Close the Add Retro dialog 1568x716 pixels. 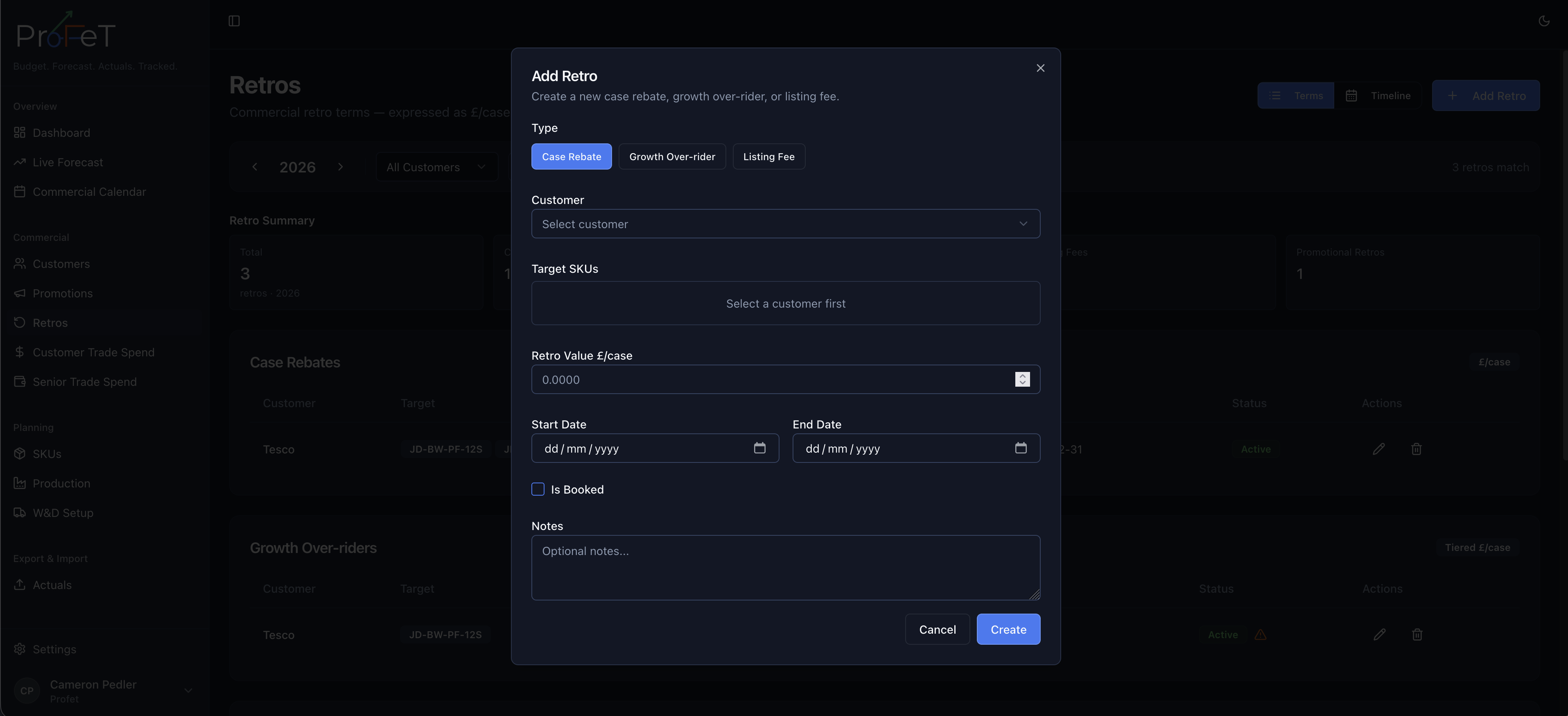tap(1040, 68)
